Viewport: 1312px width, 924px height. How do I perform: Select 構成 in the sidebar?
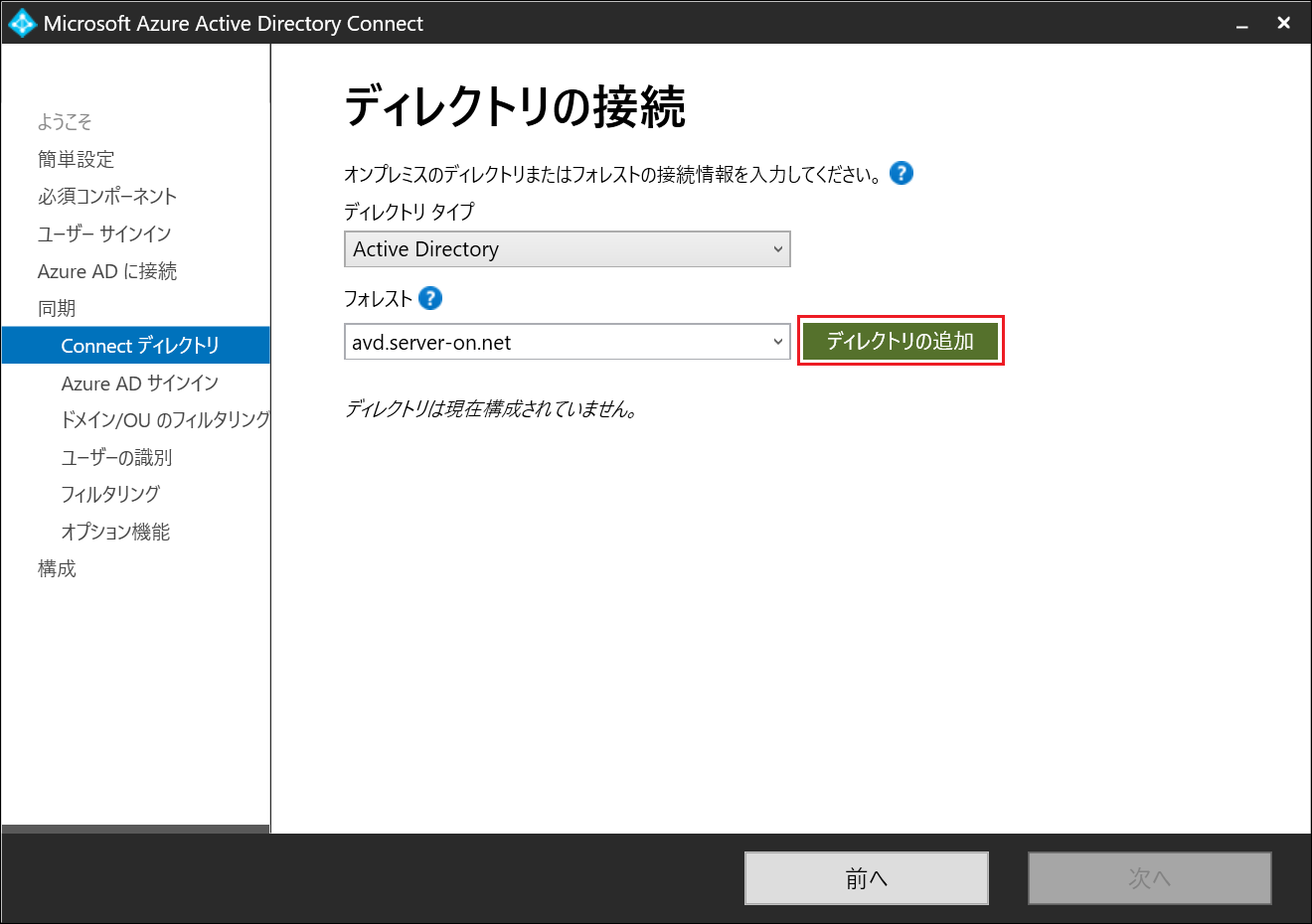click(x=57, y=568)
